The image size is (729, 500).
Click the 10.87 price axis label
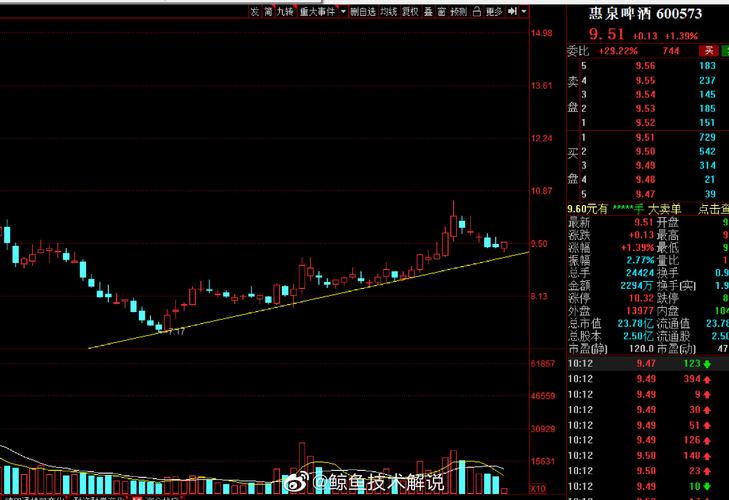pyautogui.click(x=541, y=191)
